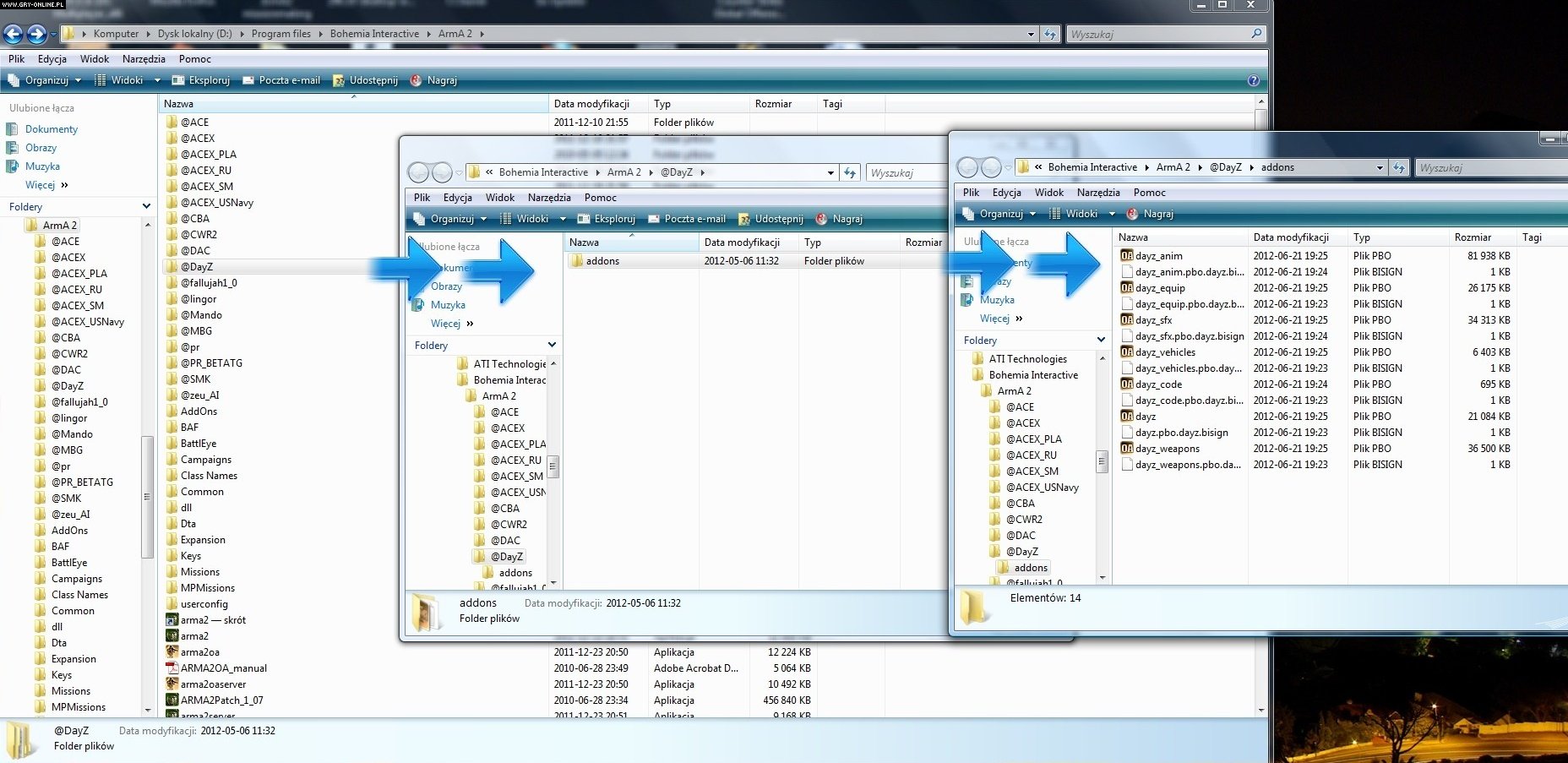This screenshot has height=763, width=1568.
Task: Click the Nagraj burn disc icon in main toolbar
Action: (416, 80)
